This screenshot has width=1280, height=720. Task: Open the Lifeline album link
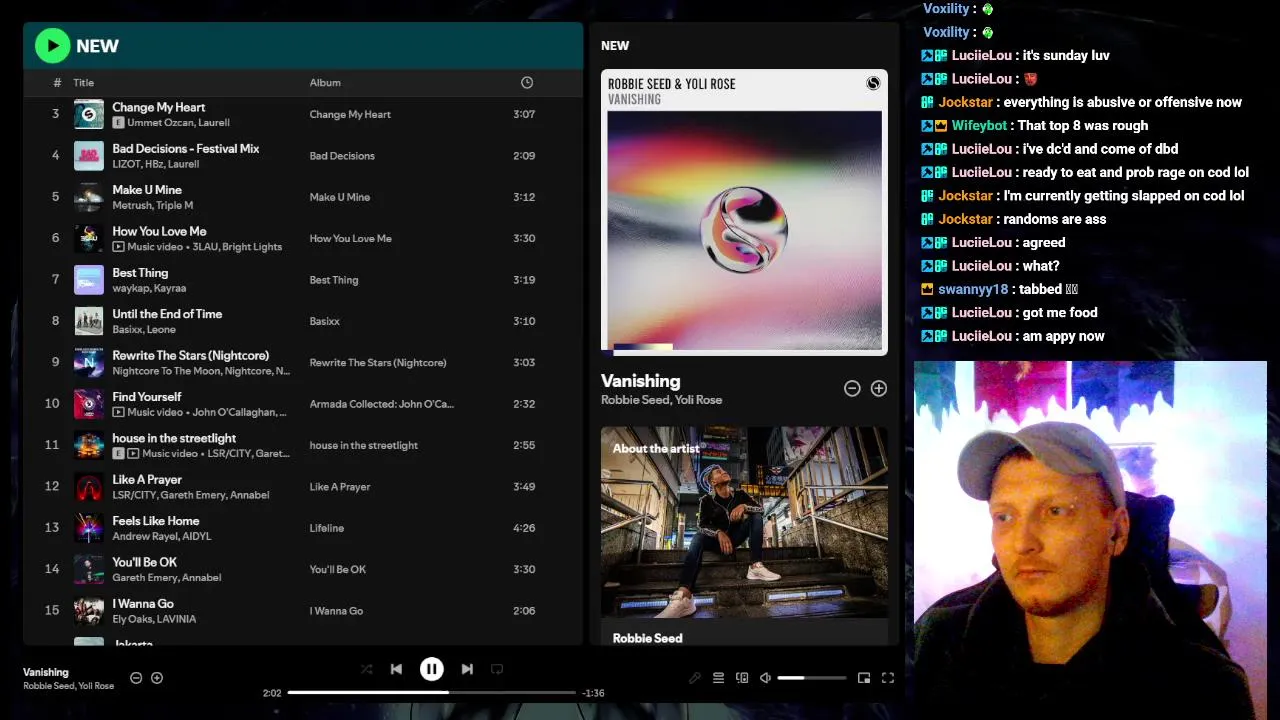pyautogui.click(x=327, y=528)
